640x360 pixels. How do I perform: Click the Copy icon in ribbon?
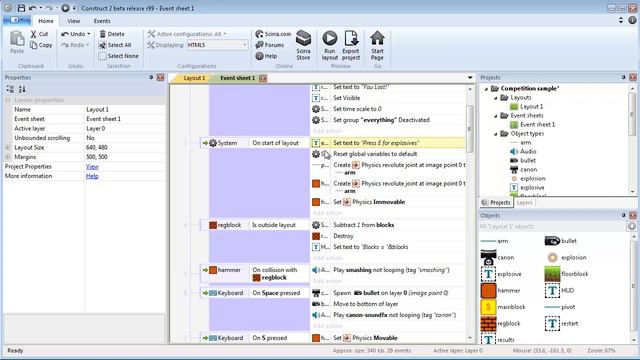point(33,45)
